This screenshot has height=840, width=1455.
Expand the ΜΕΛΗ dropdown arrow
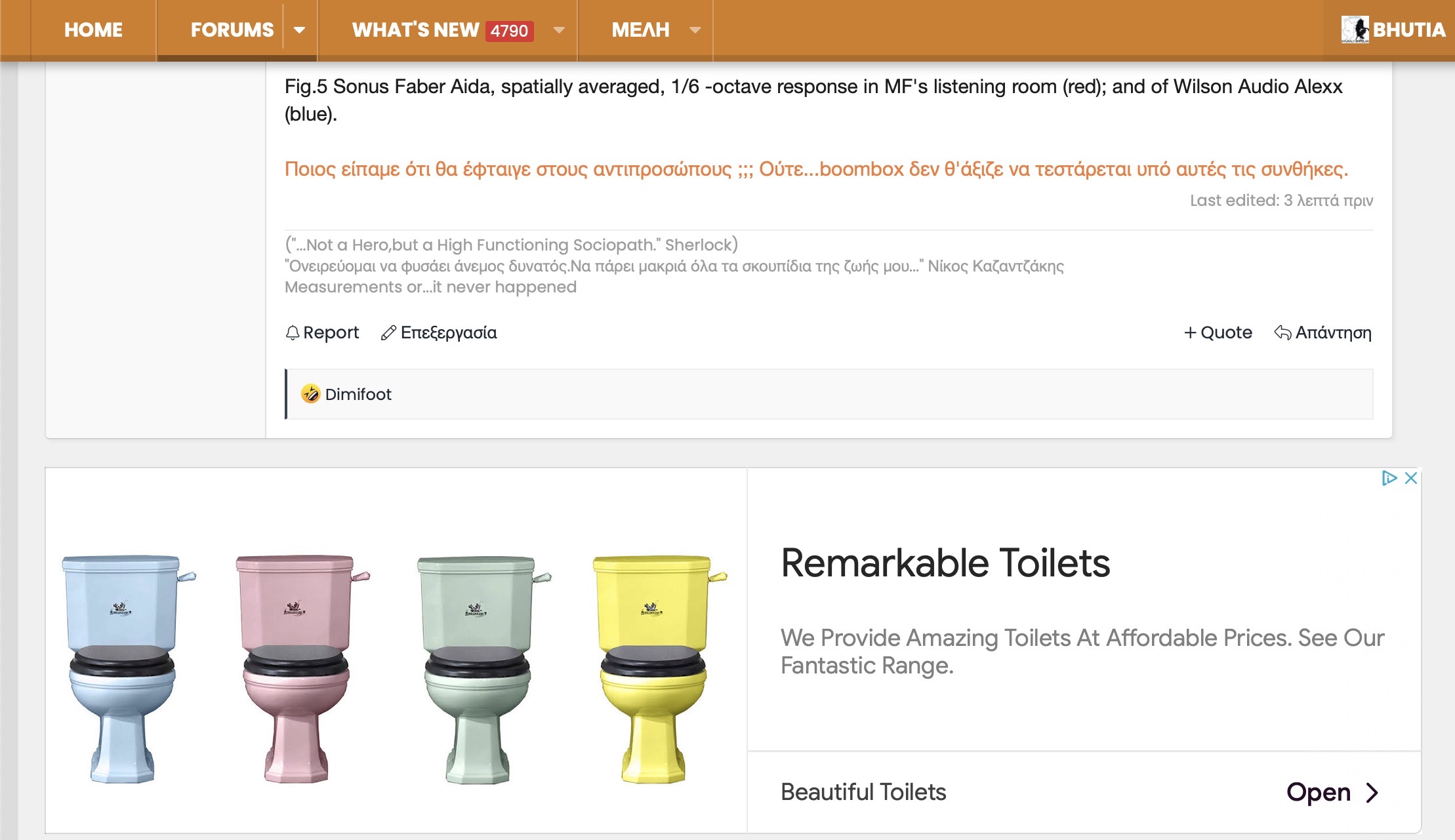[x=695, y=30]
